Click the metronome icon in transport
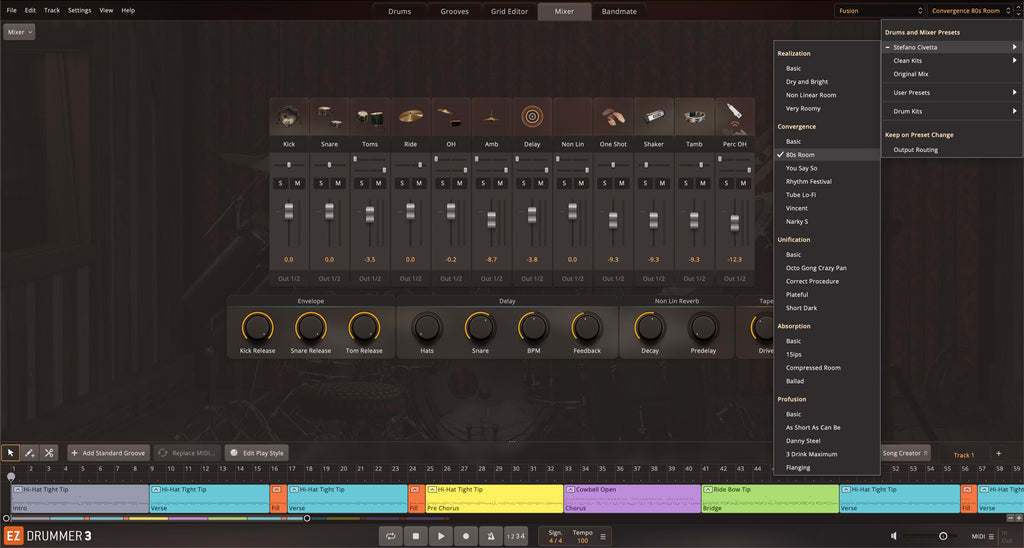The width and height of the screenshot is (1024, 548). 490,536
